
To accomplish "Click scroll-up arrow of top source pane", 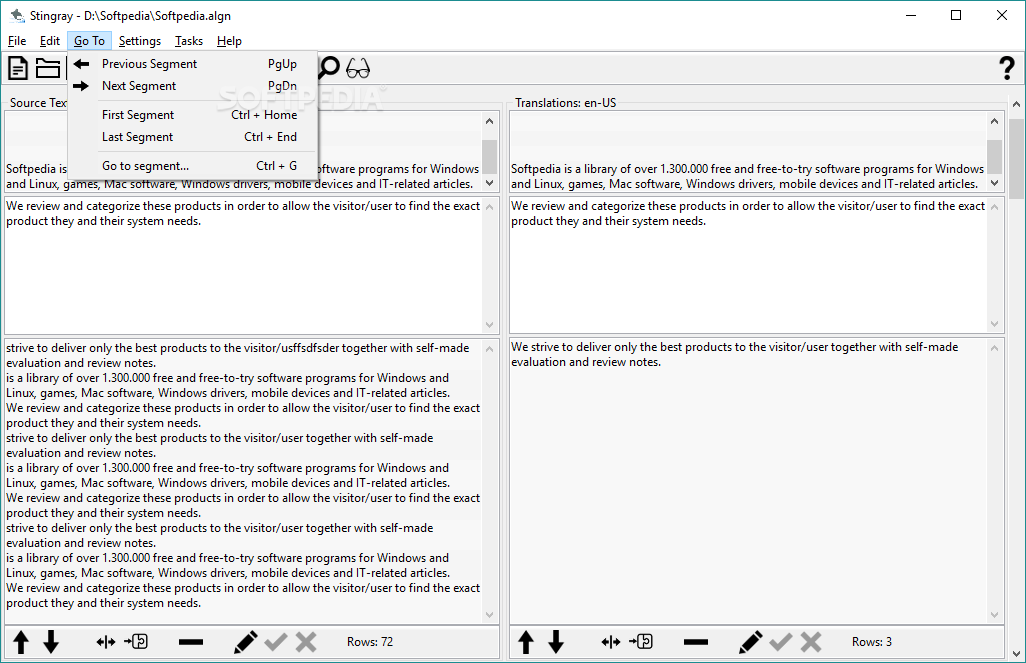I will coord(489,121).
